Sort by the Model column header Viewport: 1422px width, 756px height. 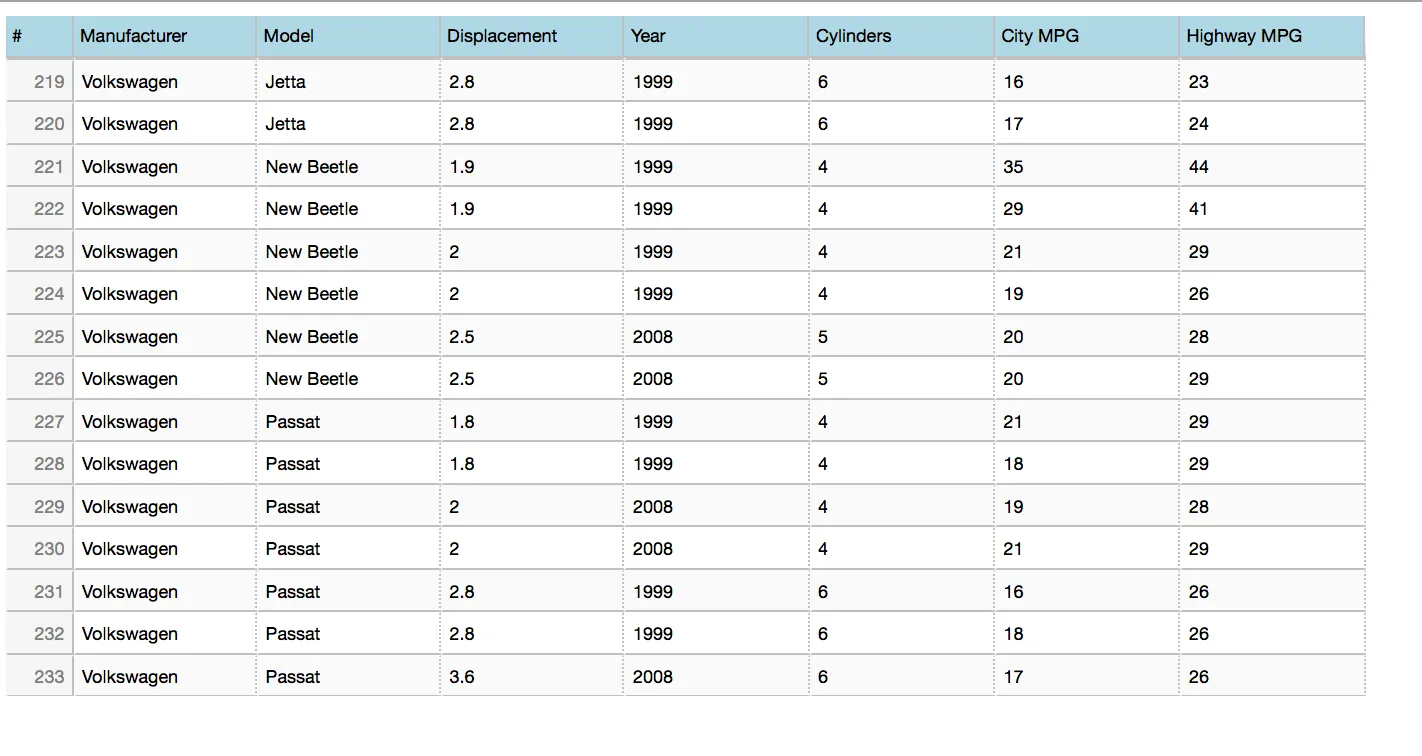(348, 37)
